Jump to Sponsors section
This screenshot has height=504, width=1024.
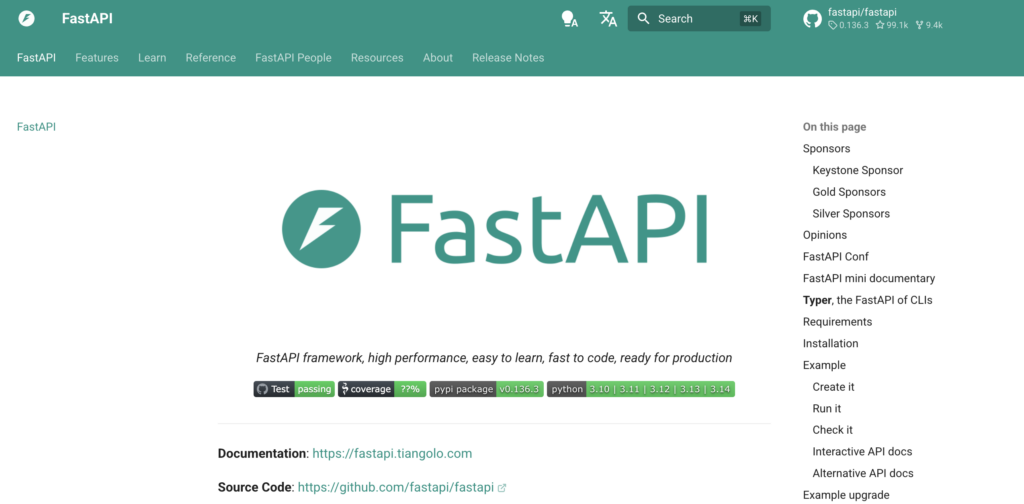[826, 148]
